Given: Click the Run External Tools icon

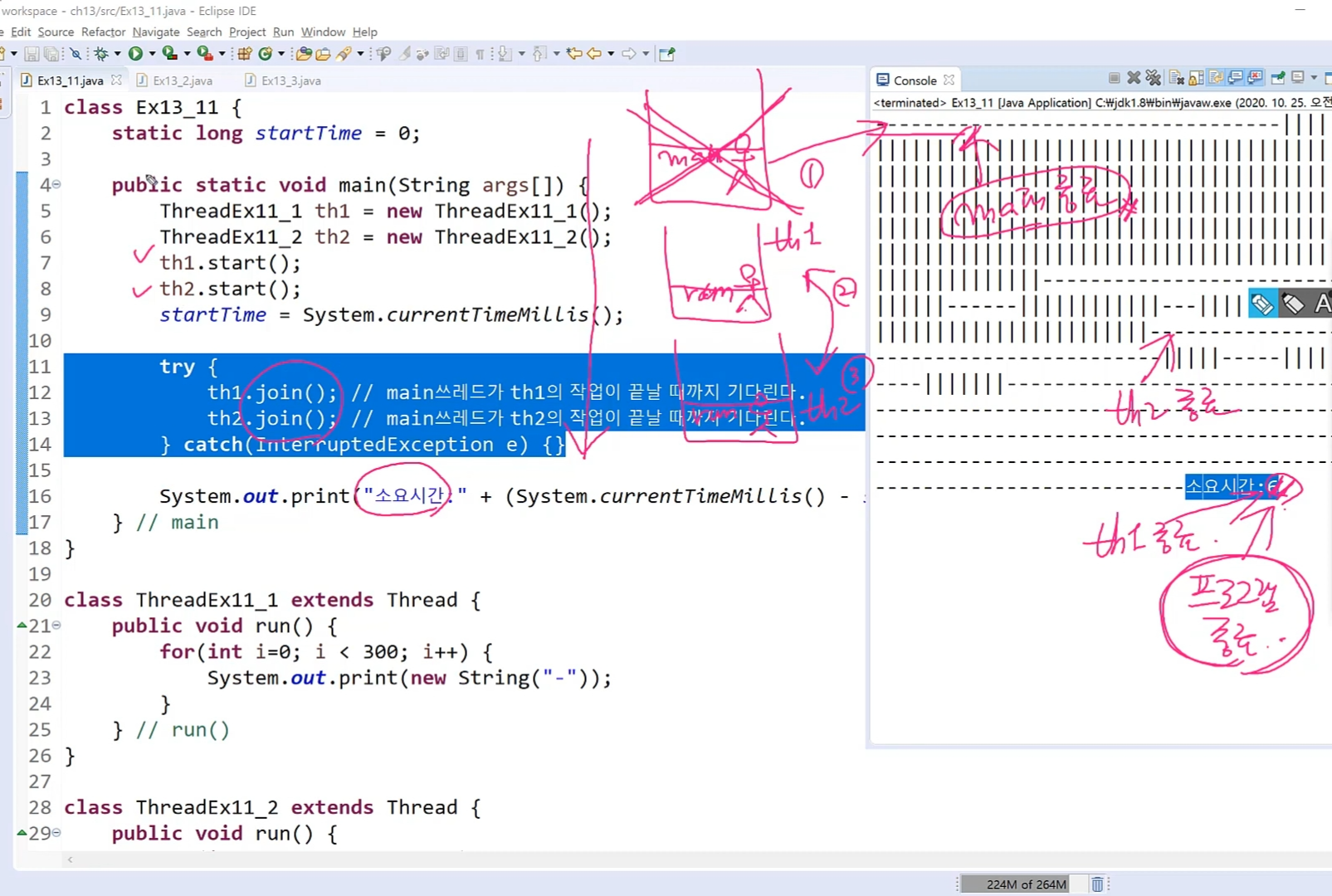Looking at the screenshot, I should (x=204, y=54).
